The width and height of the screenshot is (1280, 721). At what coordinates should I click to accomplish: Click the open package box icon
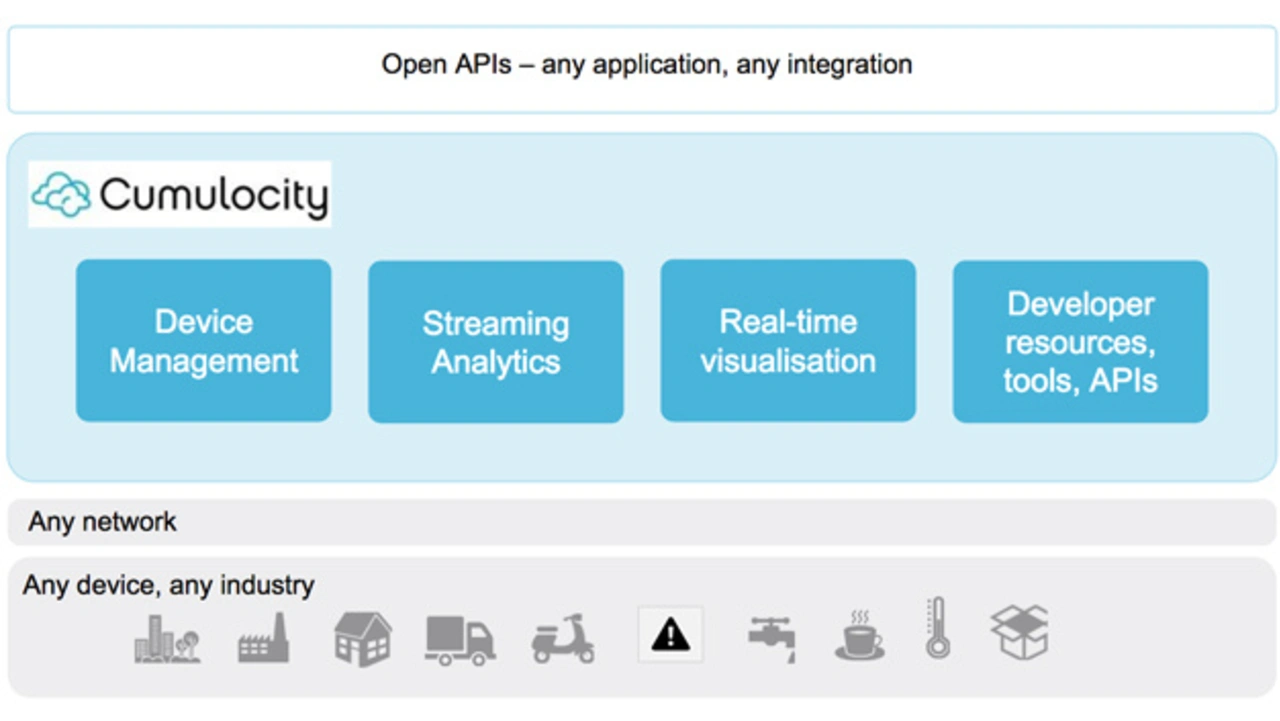(x=1019, y=632)
